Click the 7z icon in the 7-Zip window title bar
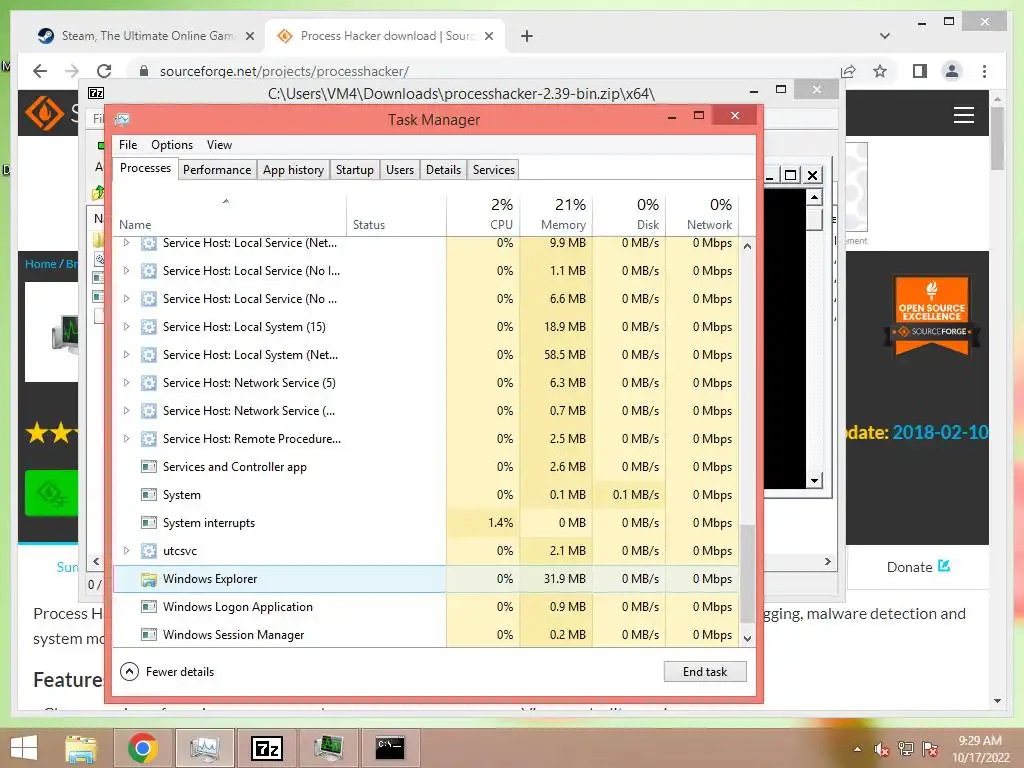The width and height of the screenshot is (1024, 768). click(x=96, y=93)
